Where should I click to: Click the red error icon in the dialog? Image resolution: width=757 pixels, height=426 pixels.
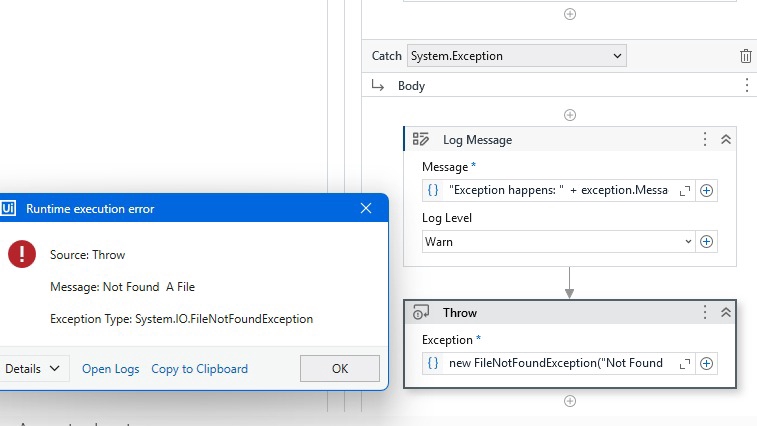click(x=22, y=254)
